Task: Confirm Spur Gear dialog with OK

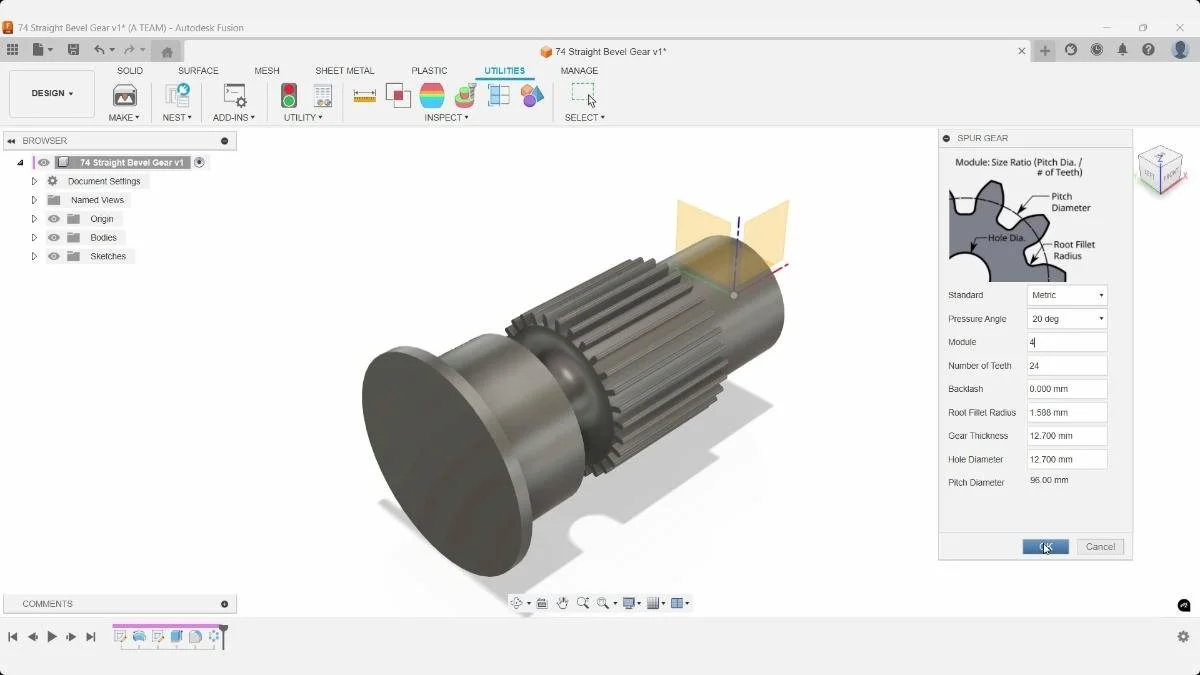Action: coord(1045,547)
